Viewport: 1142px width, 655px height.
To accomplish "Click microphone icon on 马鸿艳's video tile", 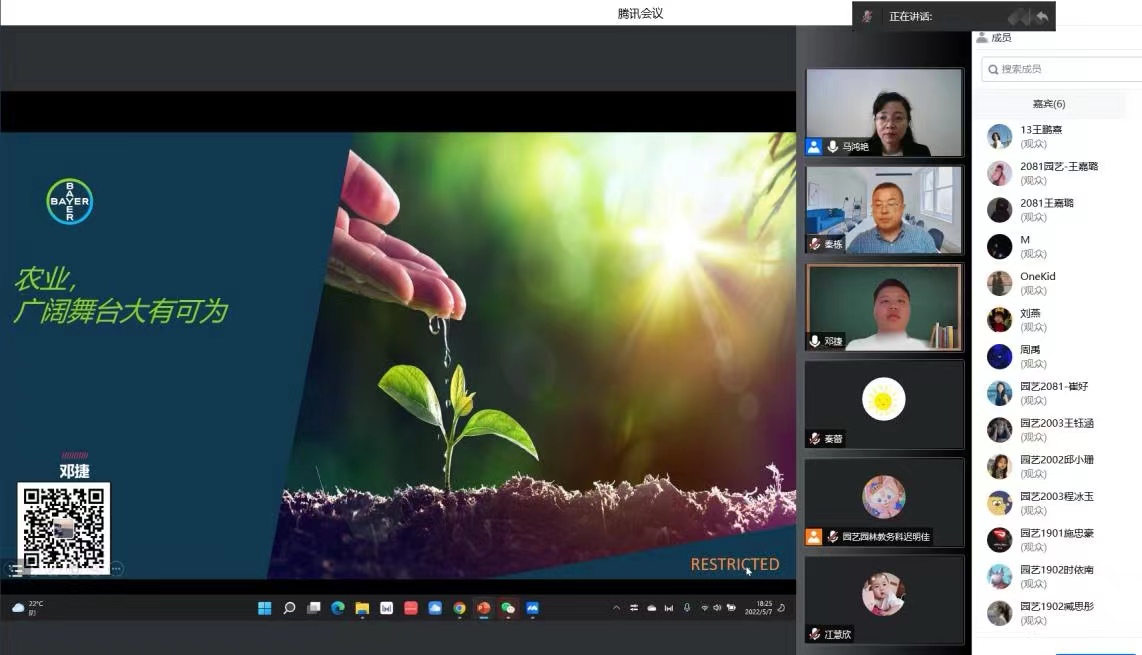I will coord(832,147).
